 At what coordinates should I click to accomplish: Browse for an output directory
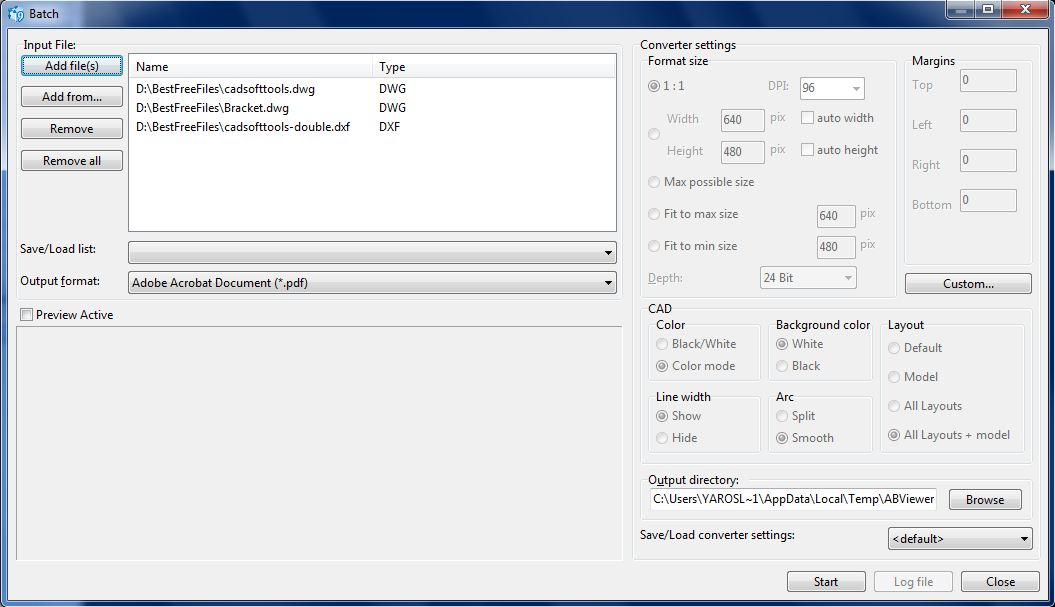point(985,499)
